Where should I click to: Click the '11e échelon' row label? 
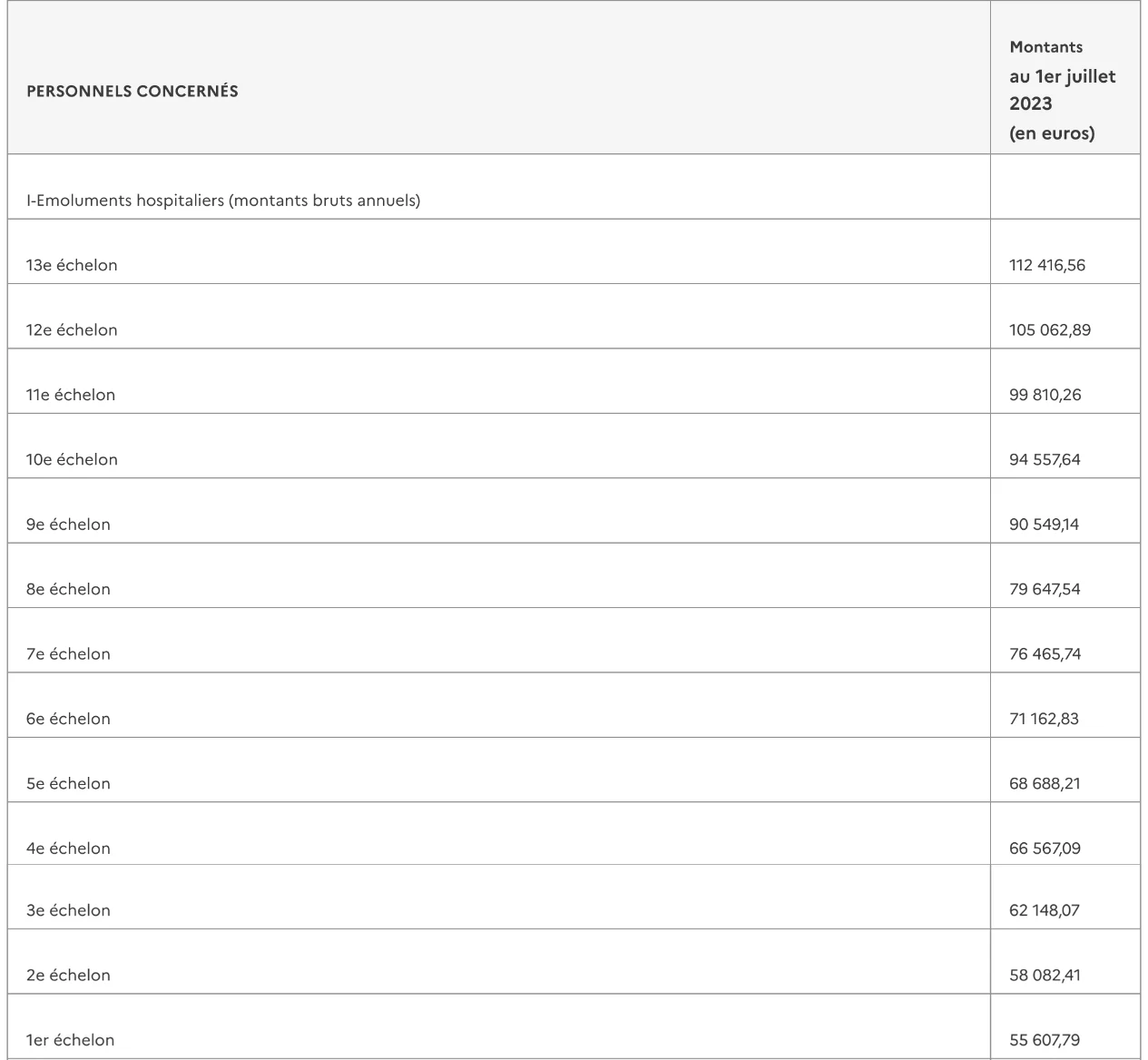[x=71, y=395]
